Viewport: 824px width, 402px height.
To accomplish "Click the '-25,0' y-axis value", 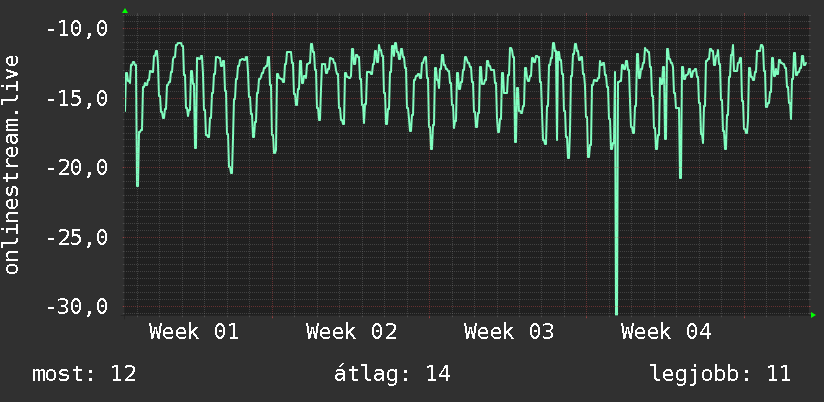I will click(x=77, y=238).
